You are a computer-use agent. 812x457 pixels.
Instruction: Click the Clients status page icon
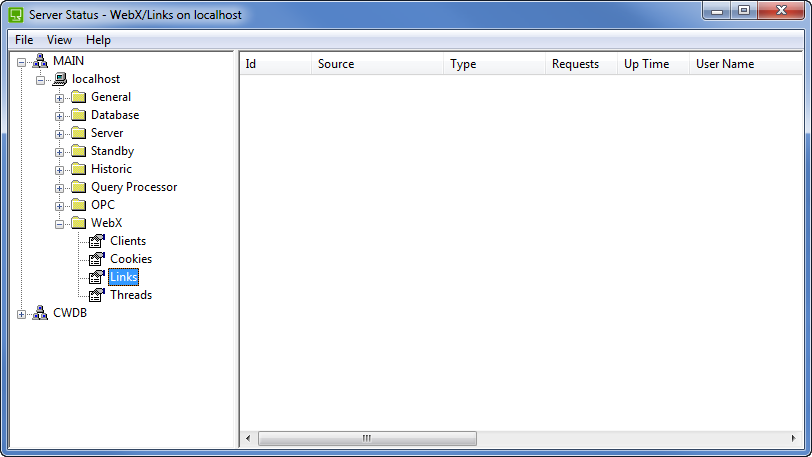97,241
